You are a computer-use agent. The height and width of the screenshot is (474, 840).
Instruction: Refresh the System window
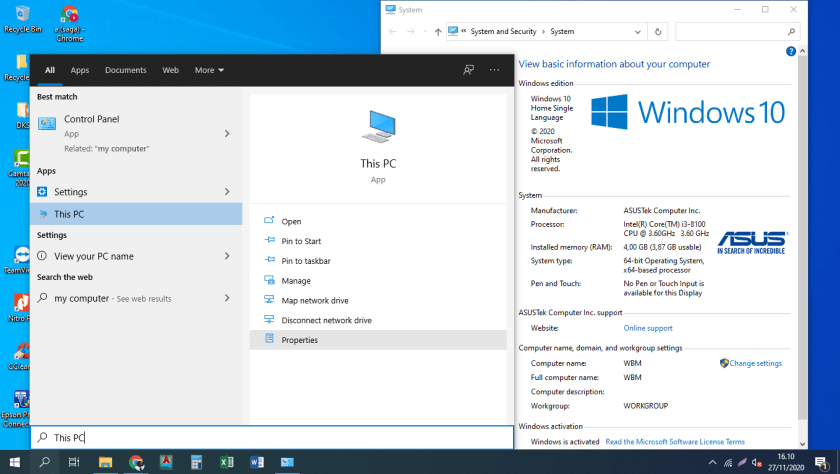[658, 32]
